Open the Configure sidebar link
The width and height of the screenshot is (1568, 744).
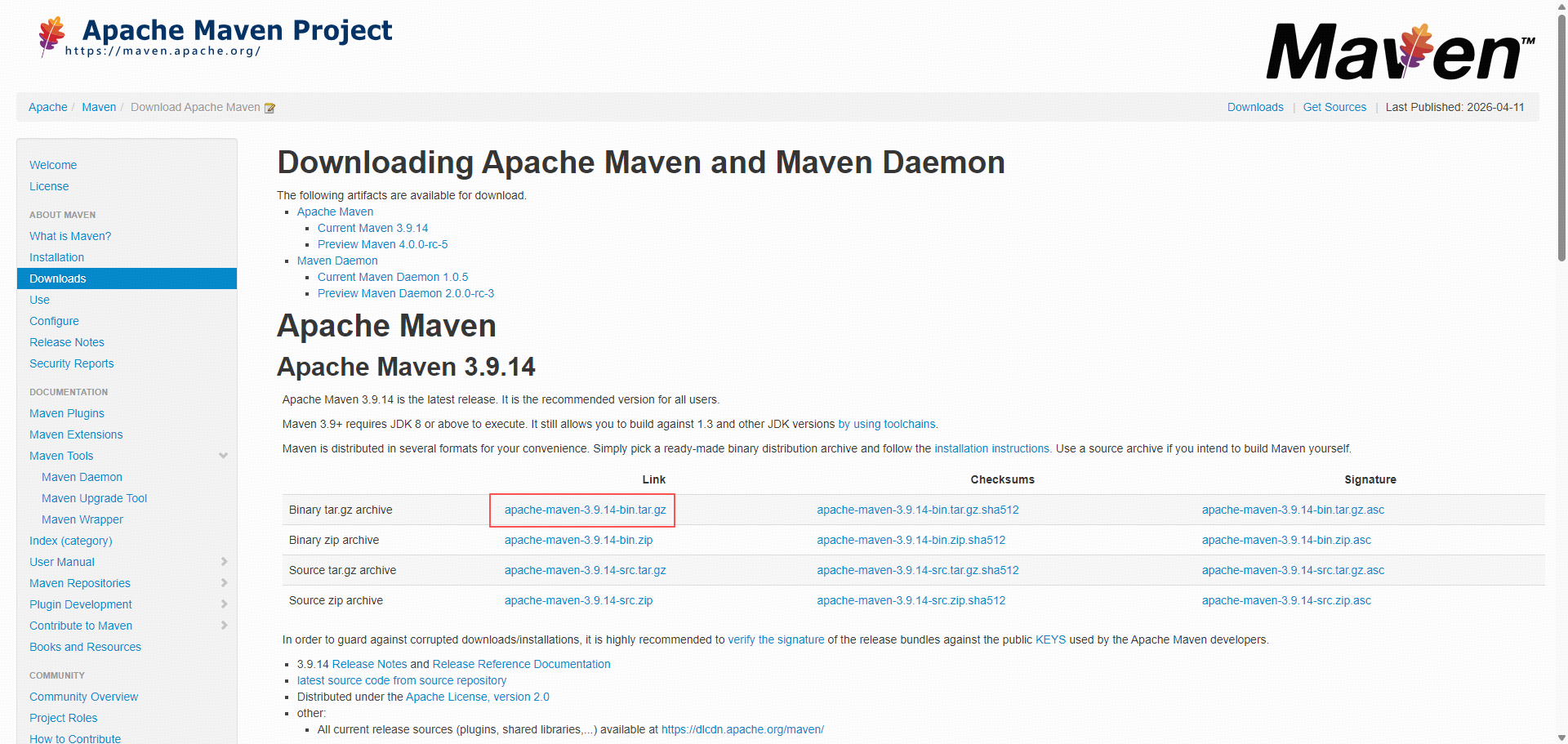54,321
